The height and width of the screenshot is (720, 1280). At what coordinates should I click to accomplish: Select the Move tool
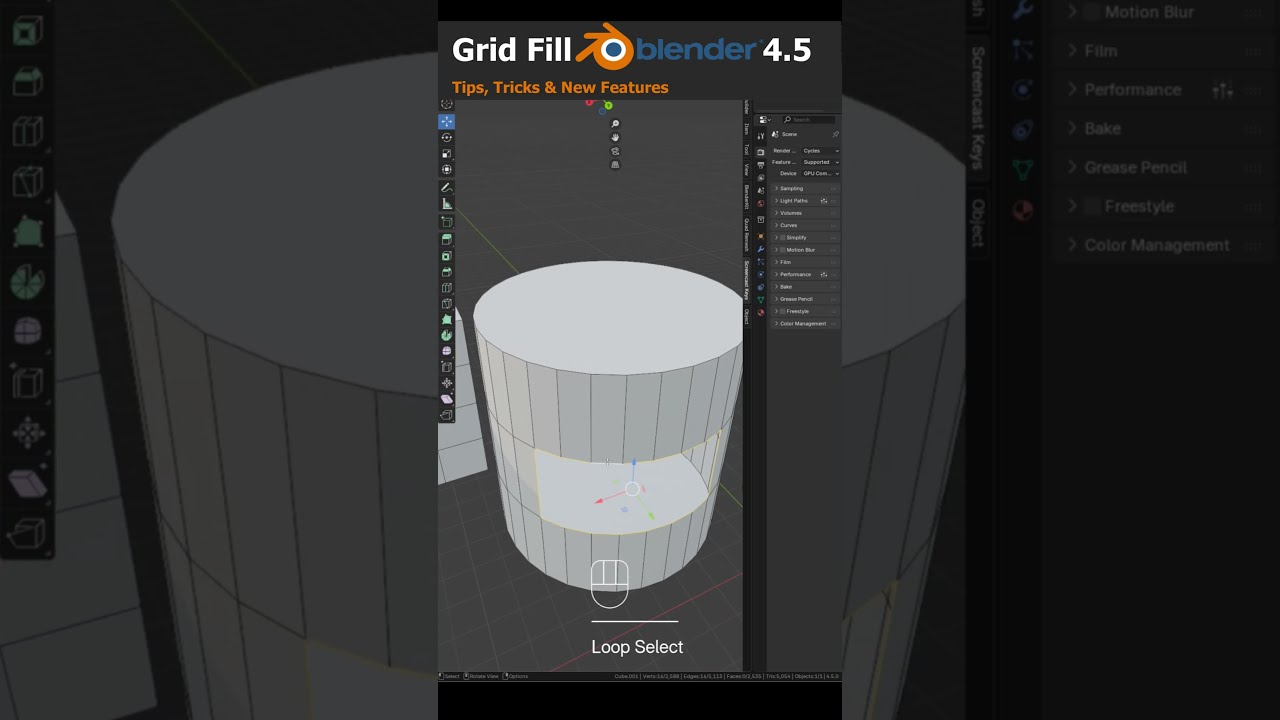pos(447,121)
